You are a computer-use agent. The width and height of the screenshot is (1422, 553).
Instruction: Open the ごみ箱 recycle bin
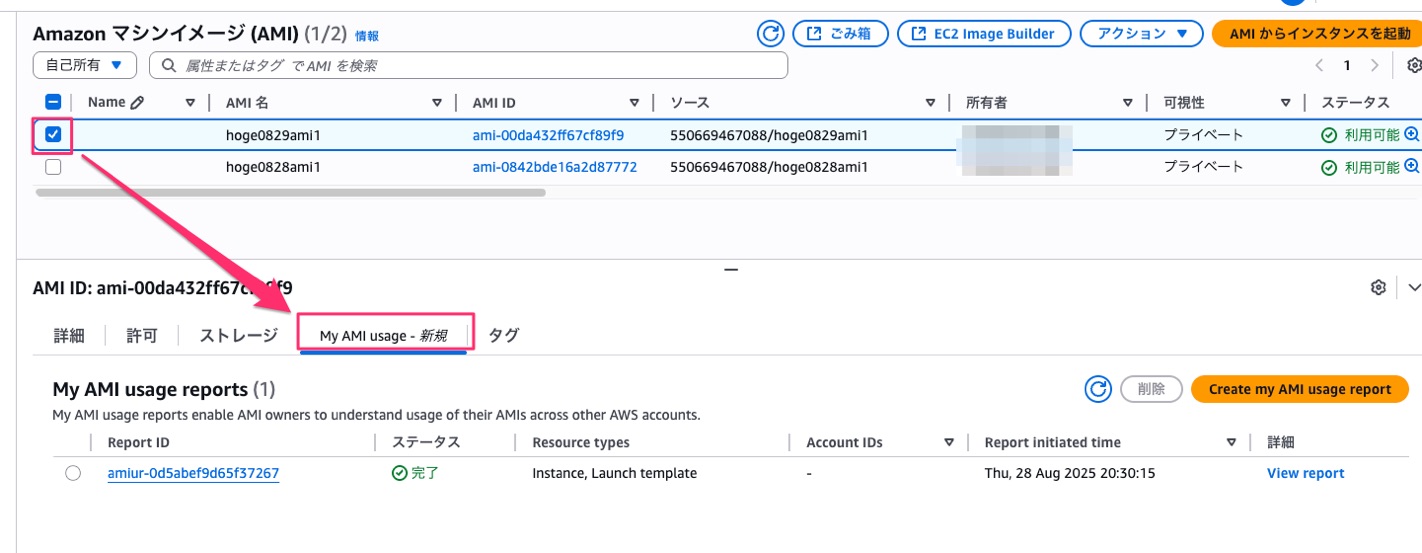(840, 33)
